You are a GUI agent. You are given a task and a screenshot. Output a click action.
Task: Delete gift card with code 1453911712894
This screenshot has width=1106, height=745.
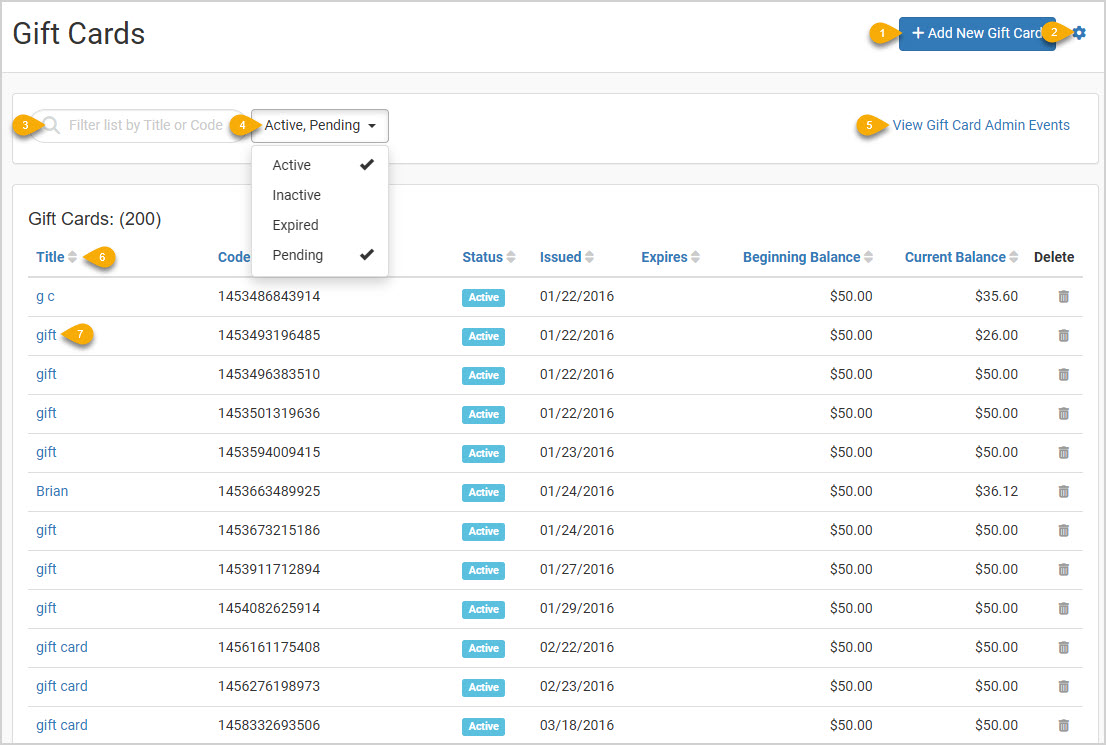1064,569
